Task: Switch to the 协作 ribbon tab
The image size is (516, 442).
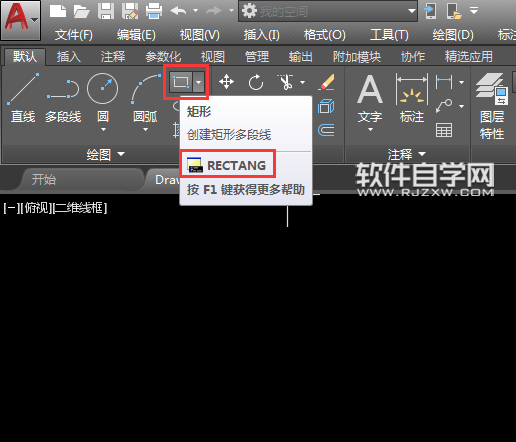Action: [x=413, y=57]
